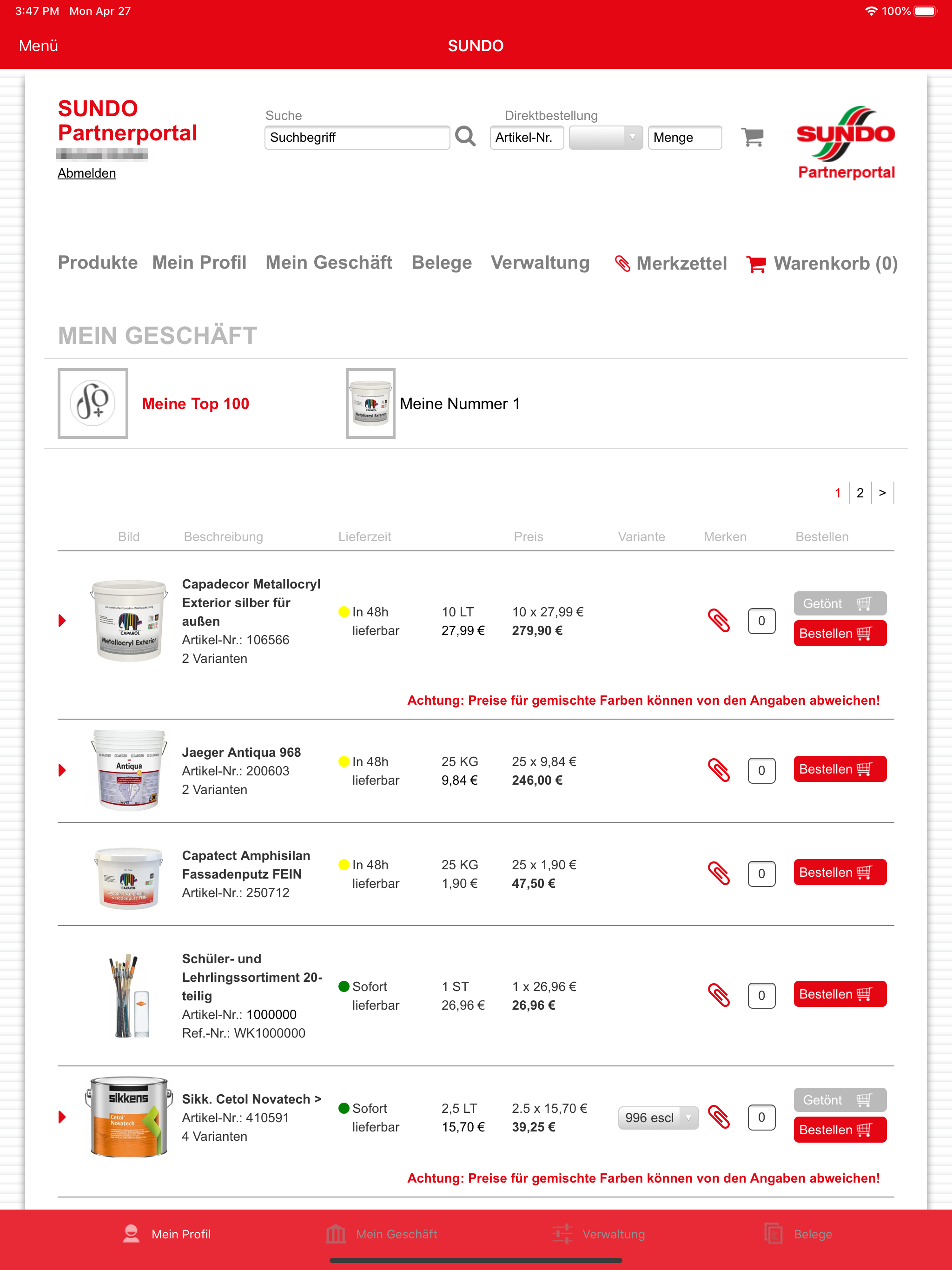Viewport: 952px width, 1270px height.
Task: Go to the next results page arrow
Action: click(x=883, y=493)
